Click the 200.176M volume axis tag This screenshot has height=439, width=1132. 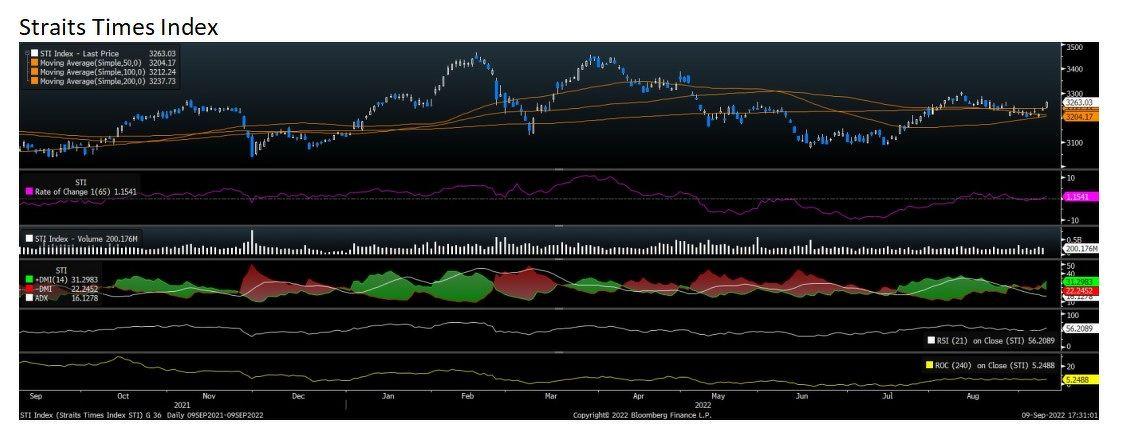[1081, 248]
